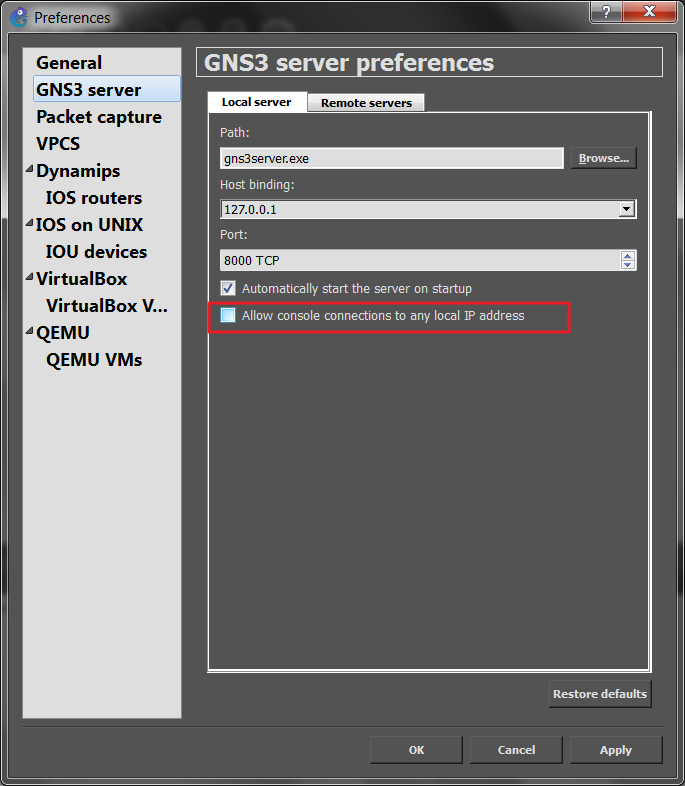Select QEMU in the sidebar
Image resolution: width=685 pixels, height=786 pixels.
63,333
